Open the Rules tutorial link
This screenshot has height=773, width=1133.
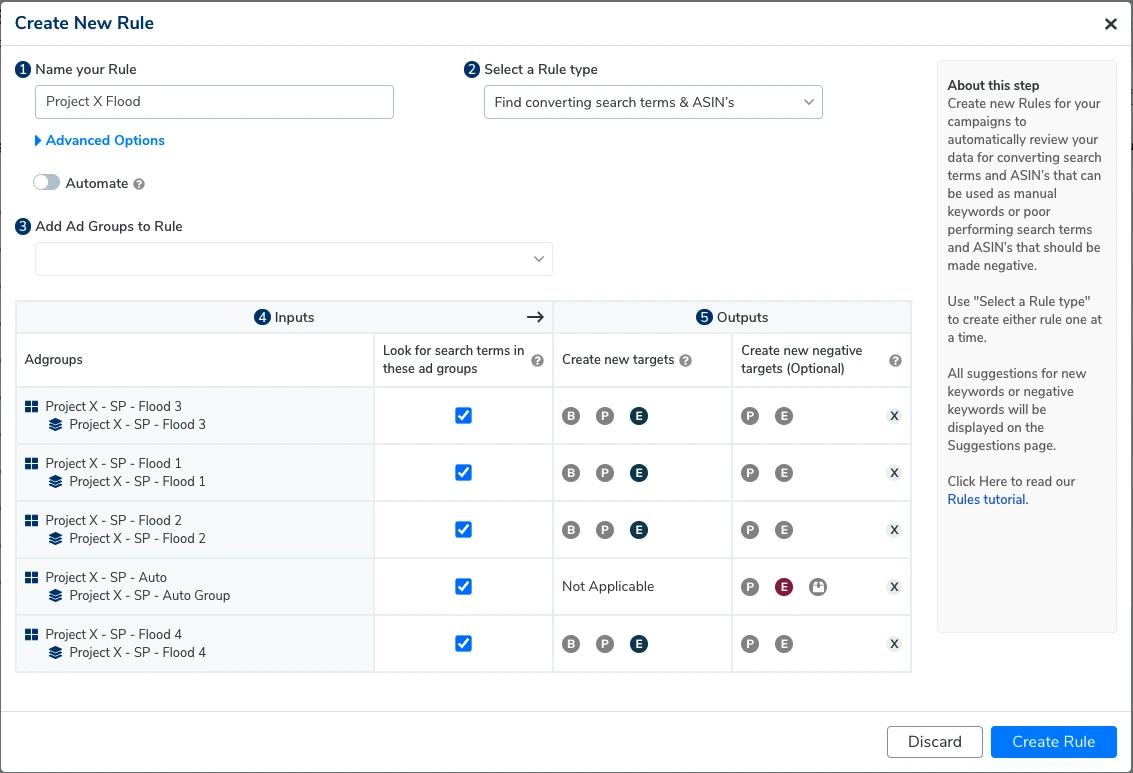pos(986,500)
